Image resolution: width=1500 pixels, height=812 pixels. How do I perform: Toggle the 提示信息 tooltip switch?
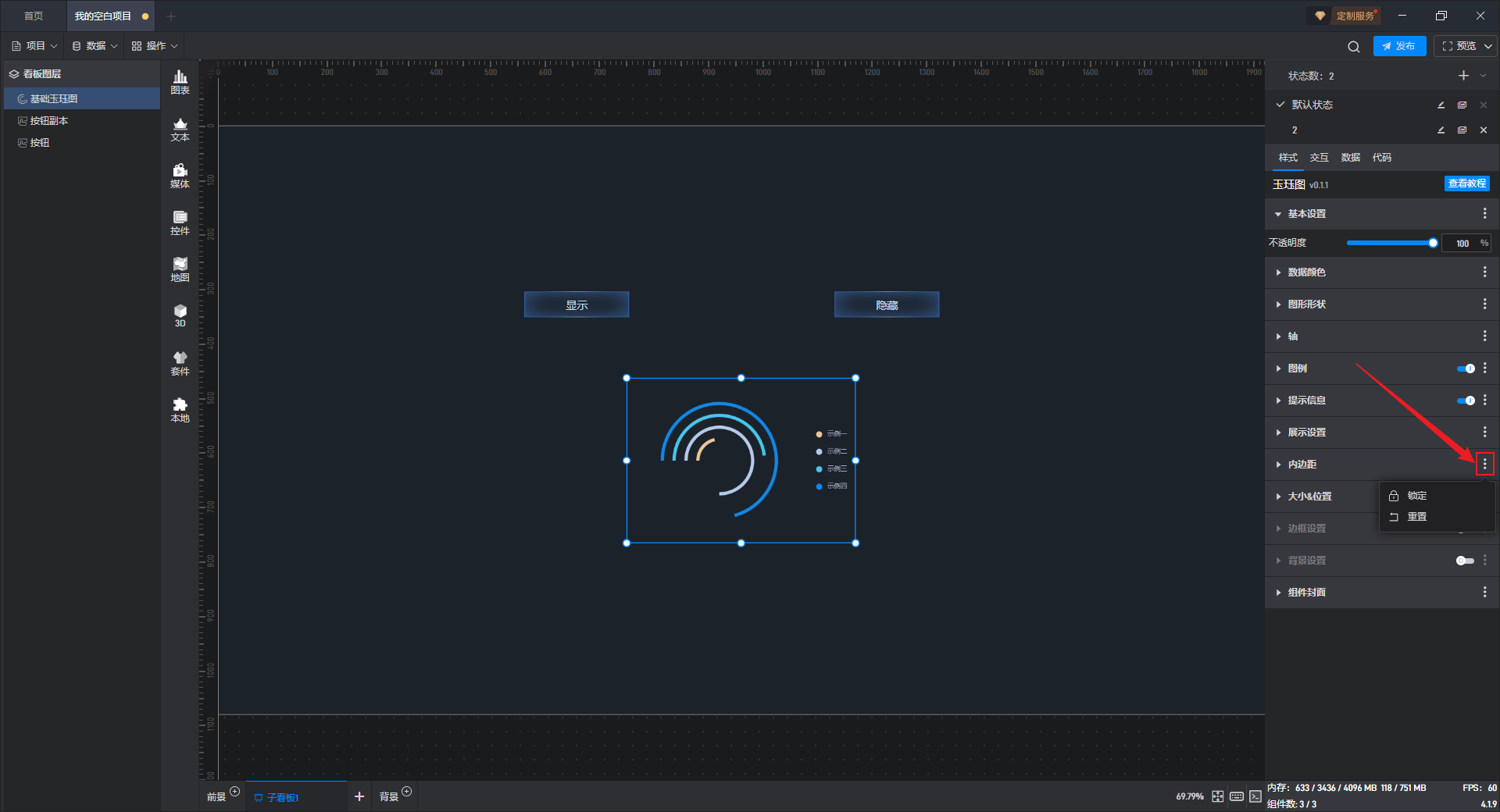pos(1466,401)
